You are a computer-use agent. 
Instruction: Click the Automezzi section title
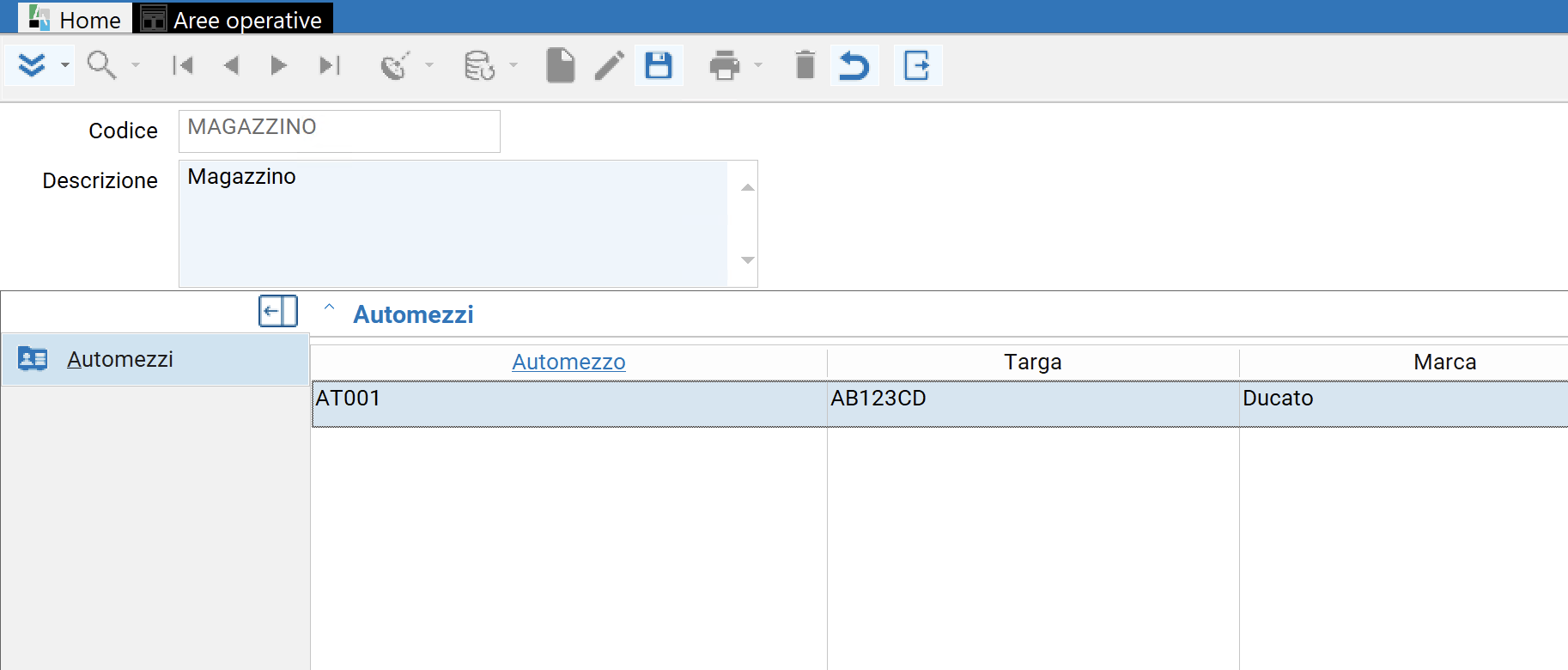coord(413,314)
